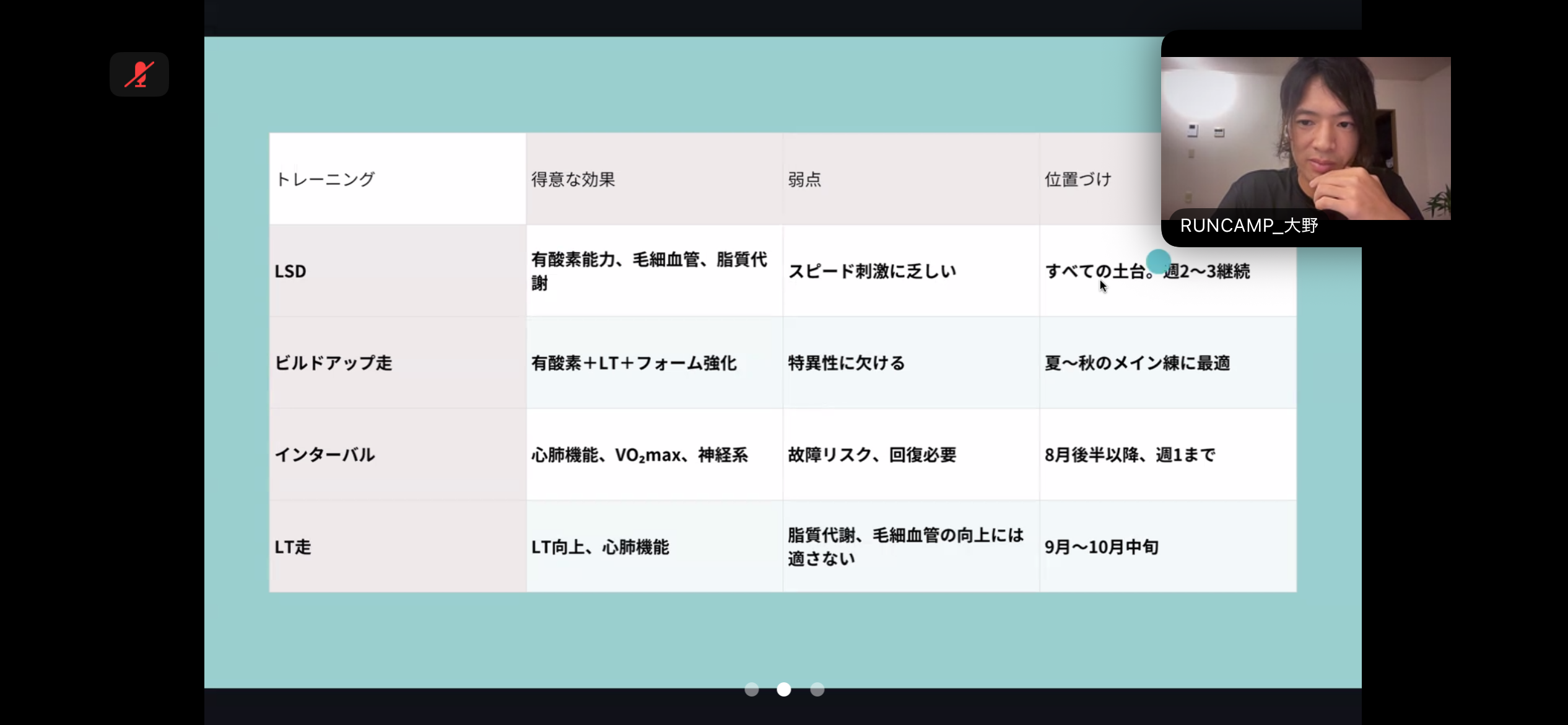Select the トレーニング header cell

coord(325,180)
